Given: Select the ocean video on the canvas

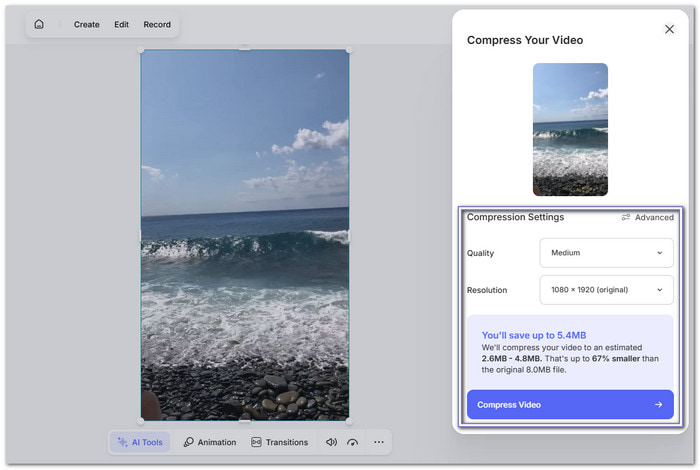Looking at the screenshot, I should click(x=245, y=235).
